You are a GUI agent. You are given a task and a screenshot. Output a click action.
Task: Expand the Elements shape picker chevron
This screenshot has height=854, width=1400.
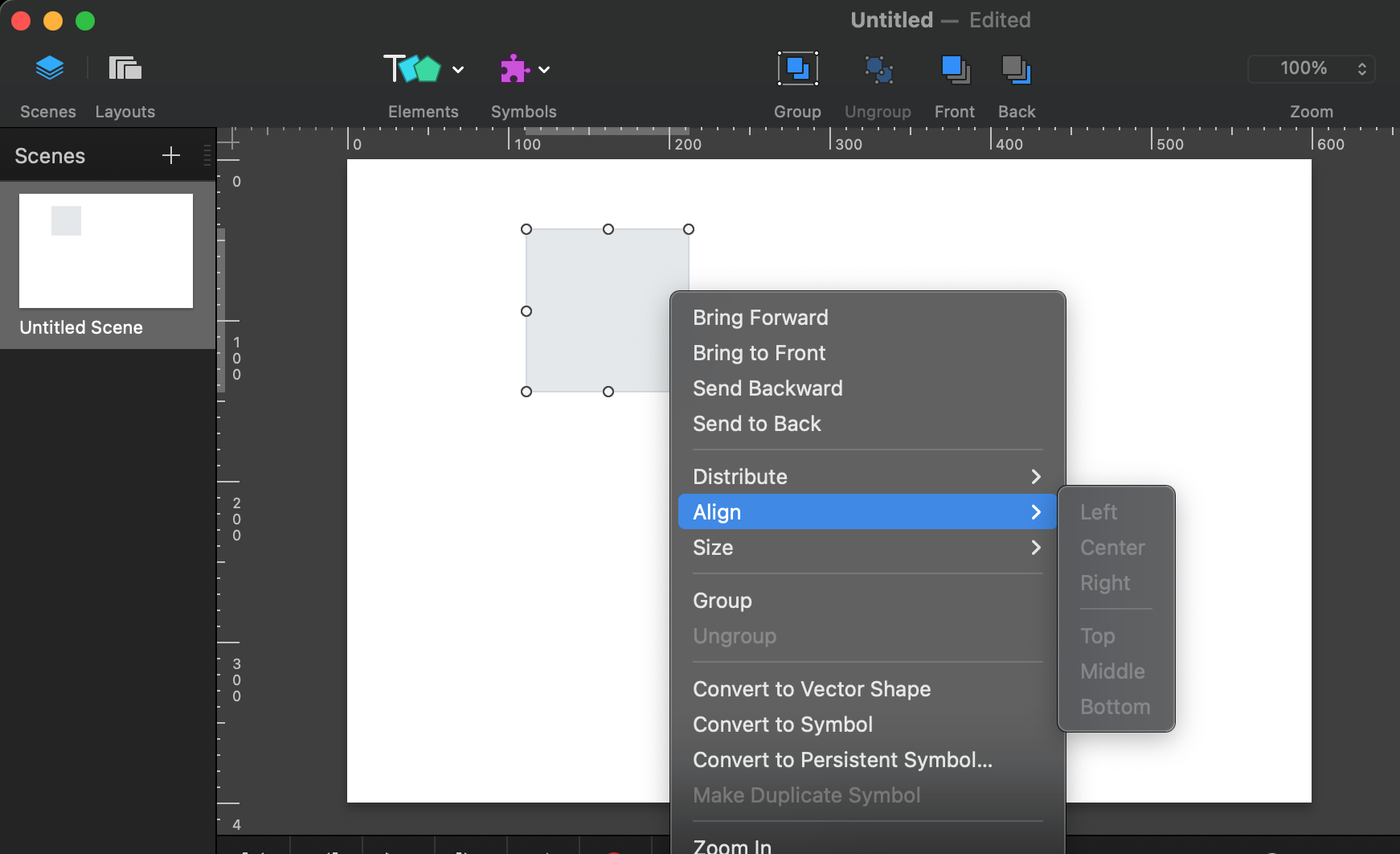click(457, 69)
